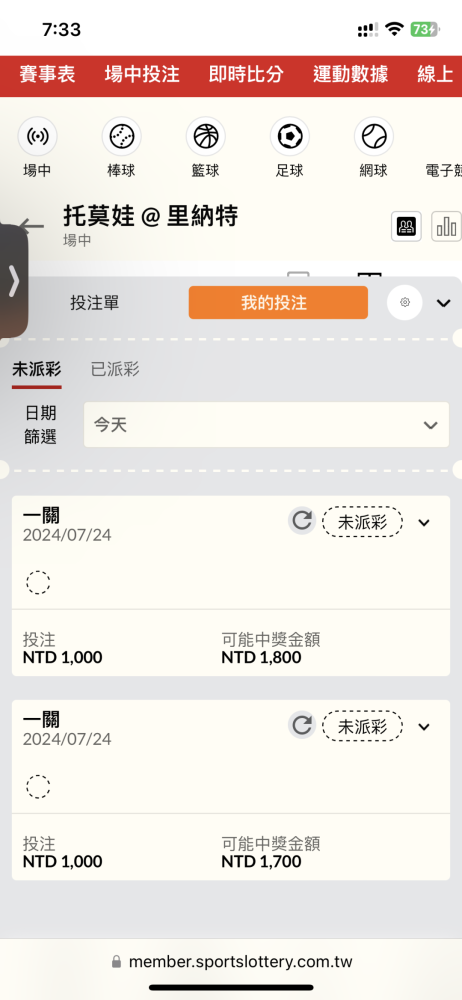Refresh the second NTD 1,700 bet
462x1000 pixels.
click(301, 725)
